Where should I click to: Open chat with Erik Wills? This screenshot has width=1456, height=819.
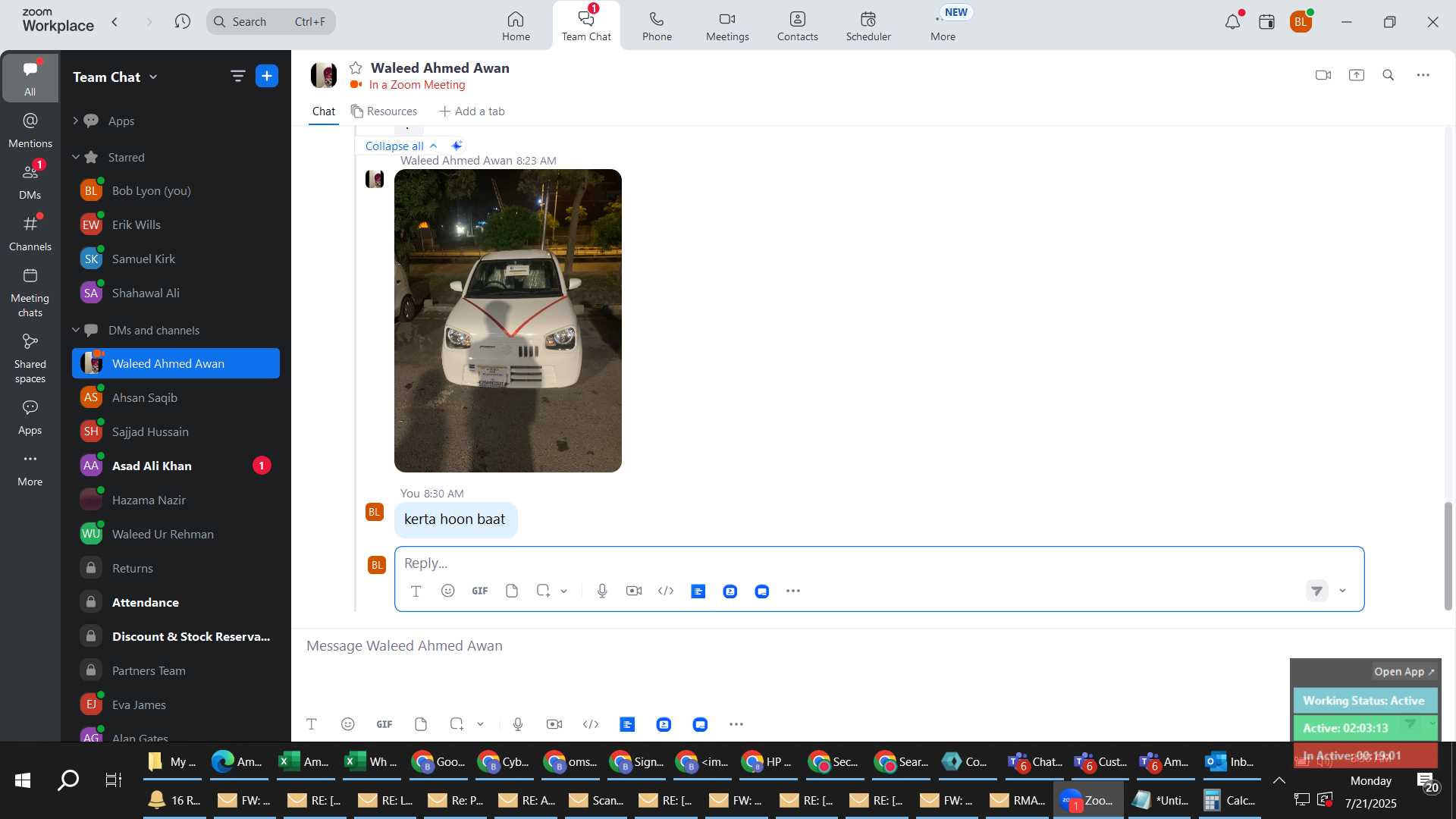[176, 224]
